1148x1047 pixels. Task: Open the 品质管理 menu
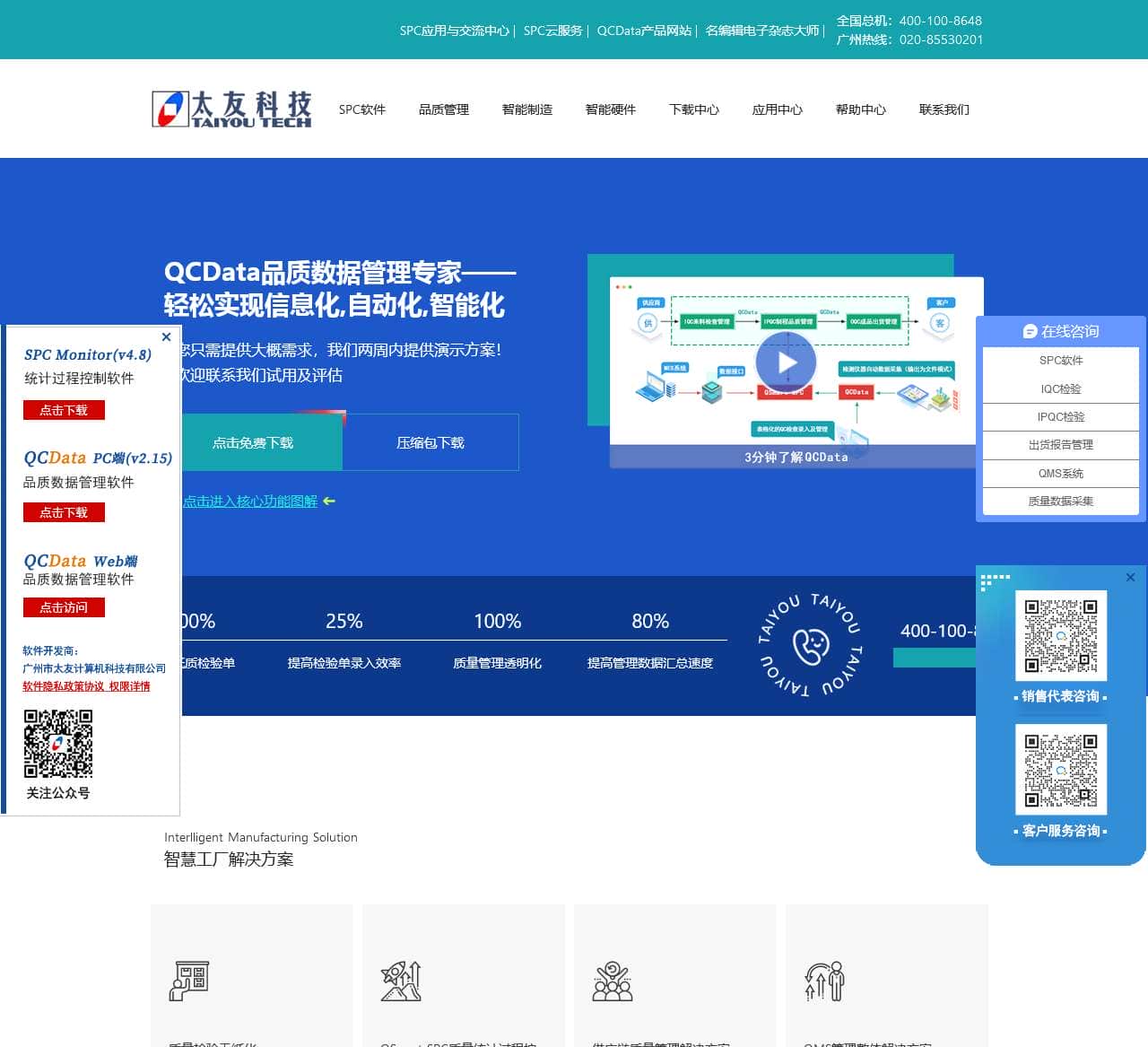pyautogui.click(x=444, y=109)
